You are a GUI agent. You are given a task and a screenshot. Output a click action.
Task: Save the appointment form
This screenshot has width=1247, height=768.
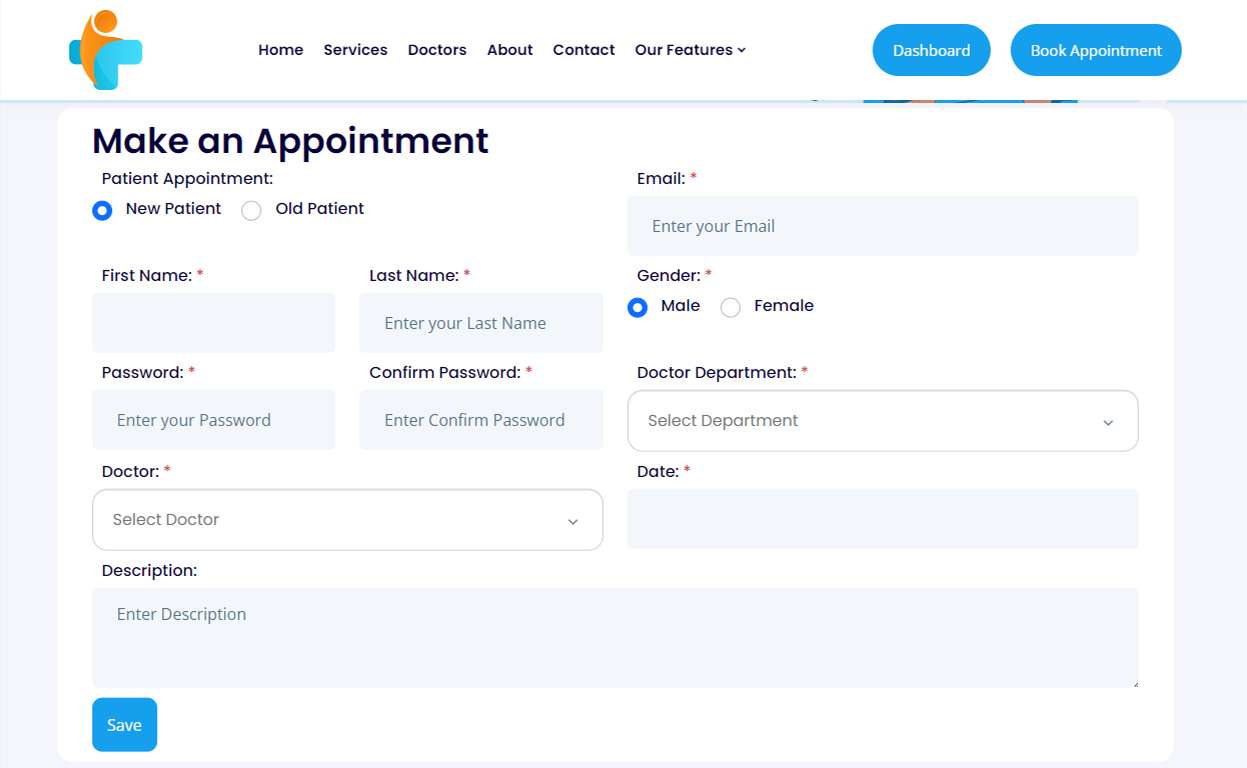click(x=124, y=724)
